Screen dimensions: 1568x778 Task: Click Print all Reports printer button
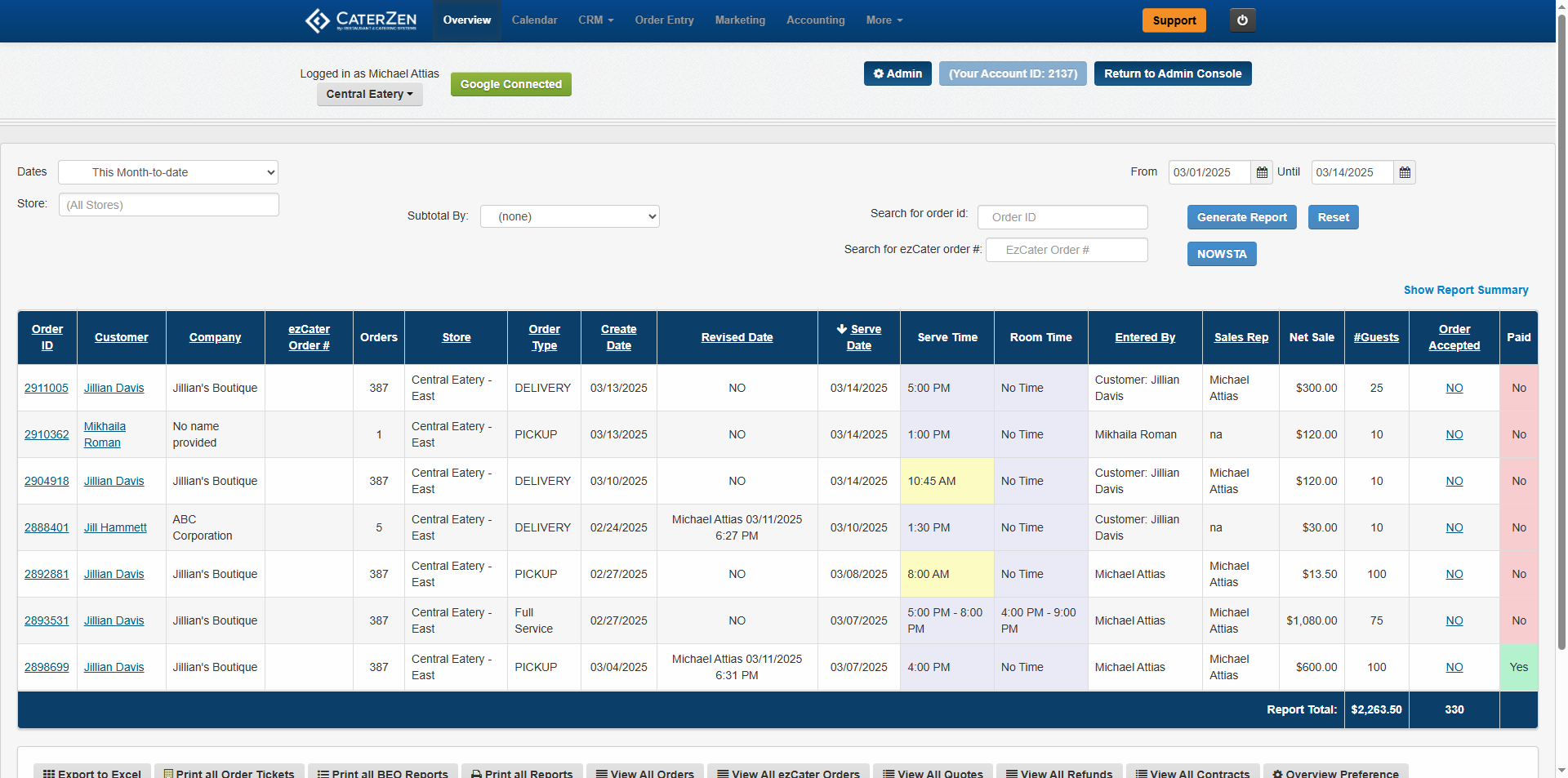tap(522, 772)
